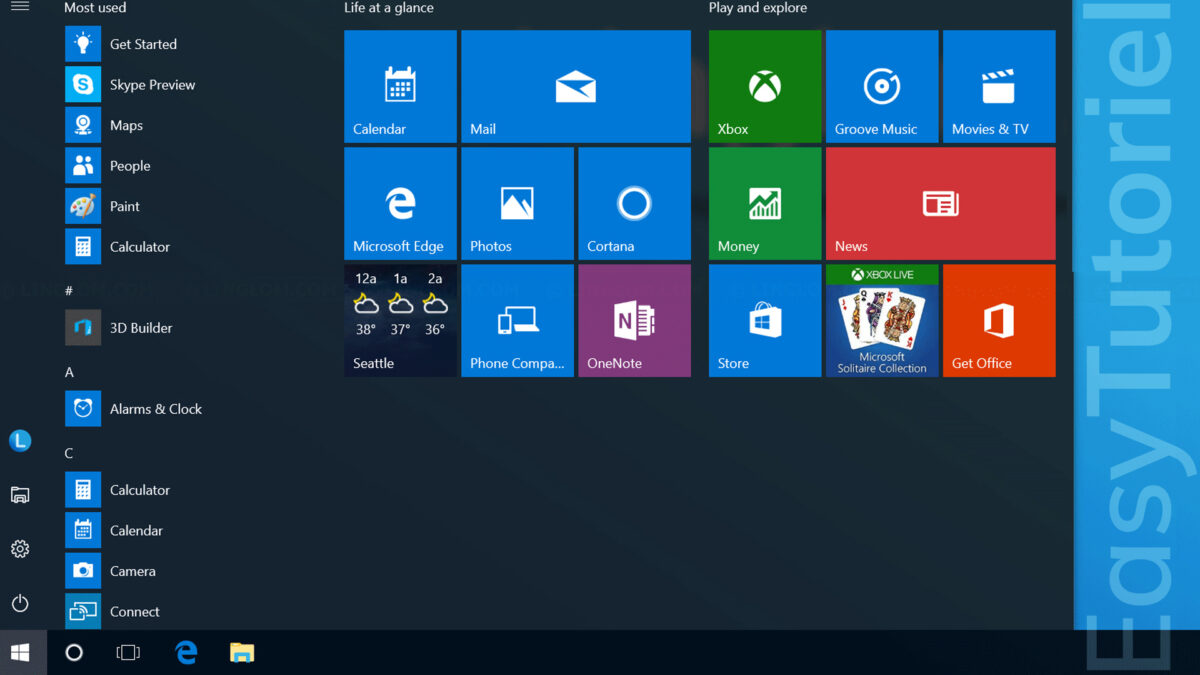Launch Edge from the taskbar
This screenshot has width=1200, height=675.
tap(186, 653)
